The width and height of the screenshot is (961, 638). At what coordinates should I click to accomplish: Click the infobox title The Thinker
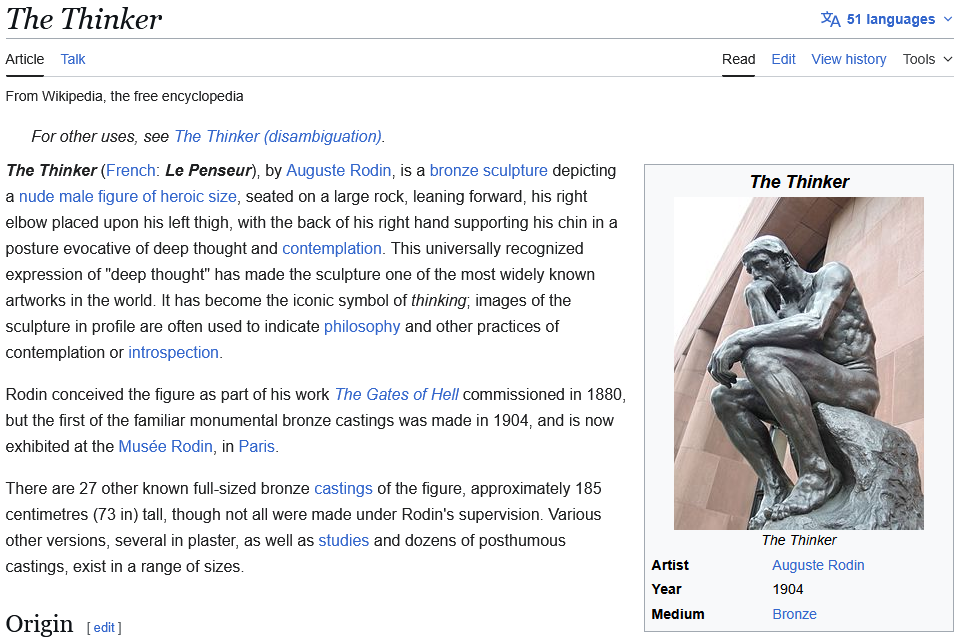point(799,182)
